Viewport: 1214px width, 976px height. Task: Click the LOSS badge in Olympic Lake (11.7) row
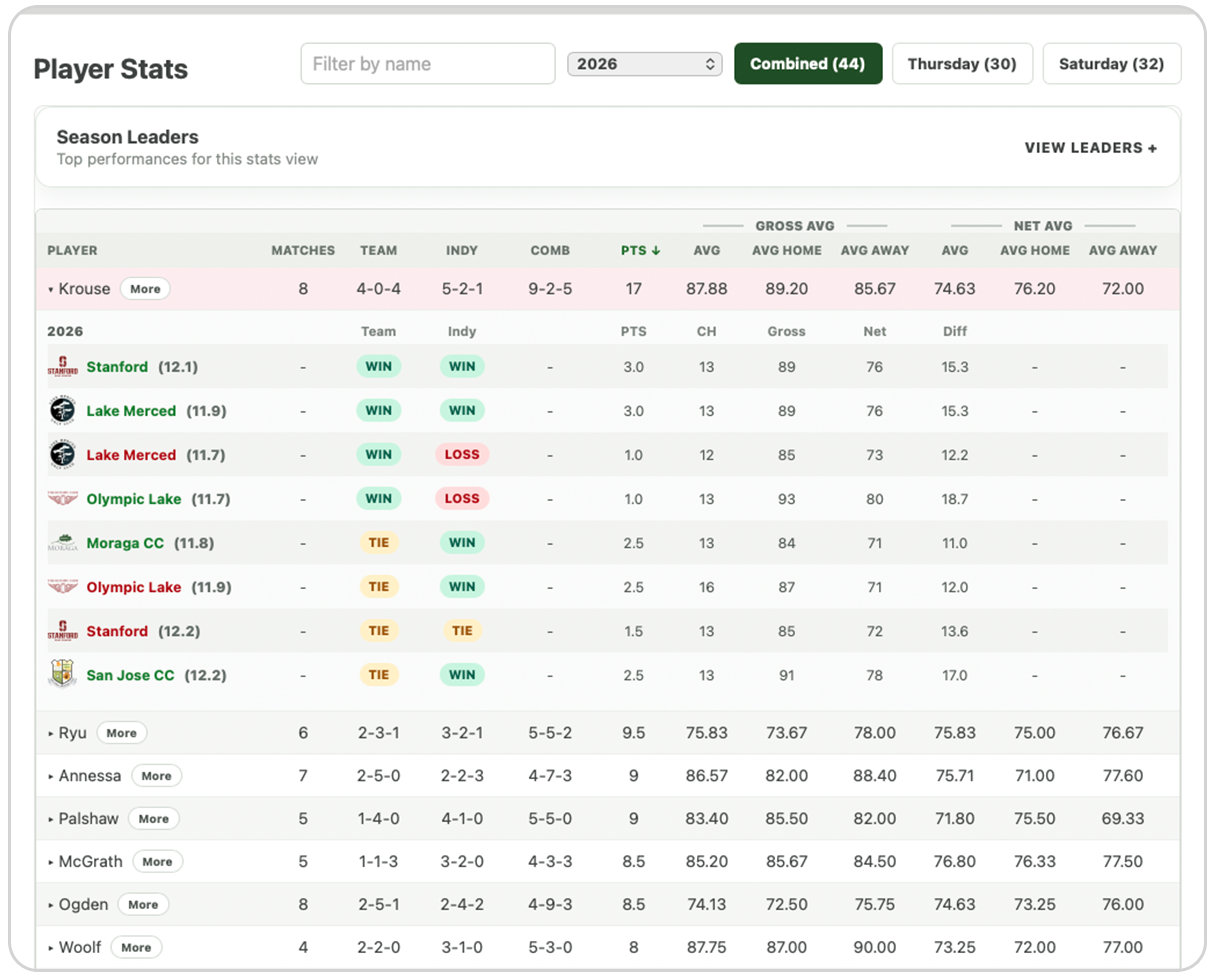462,499
